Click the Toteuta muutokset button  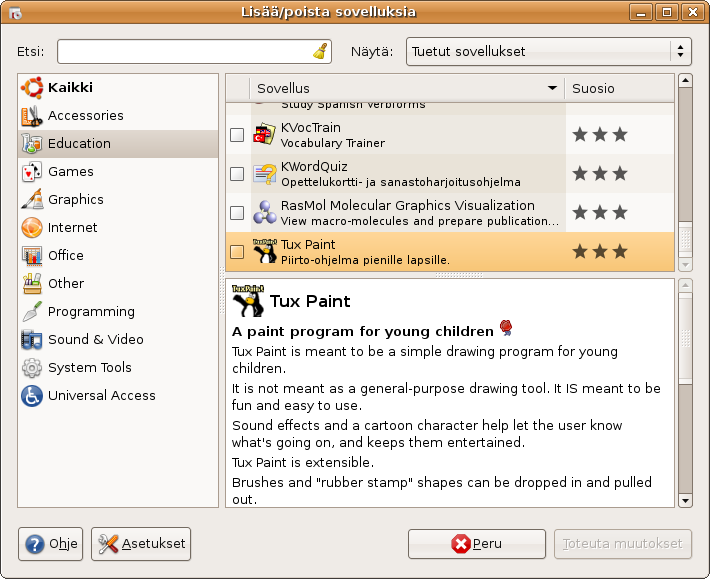[x=623, y=544]
